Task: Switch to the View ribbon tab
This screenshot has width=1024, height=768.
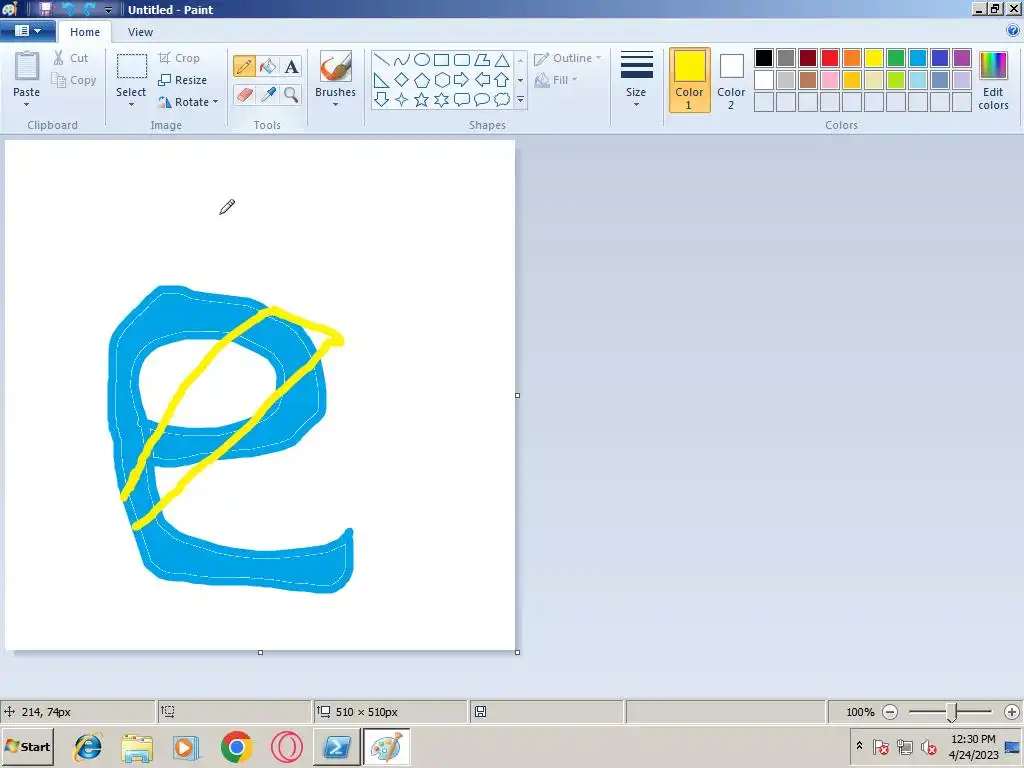Action: (x=140, y=32)
